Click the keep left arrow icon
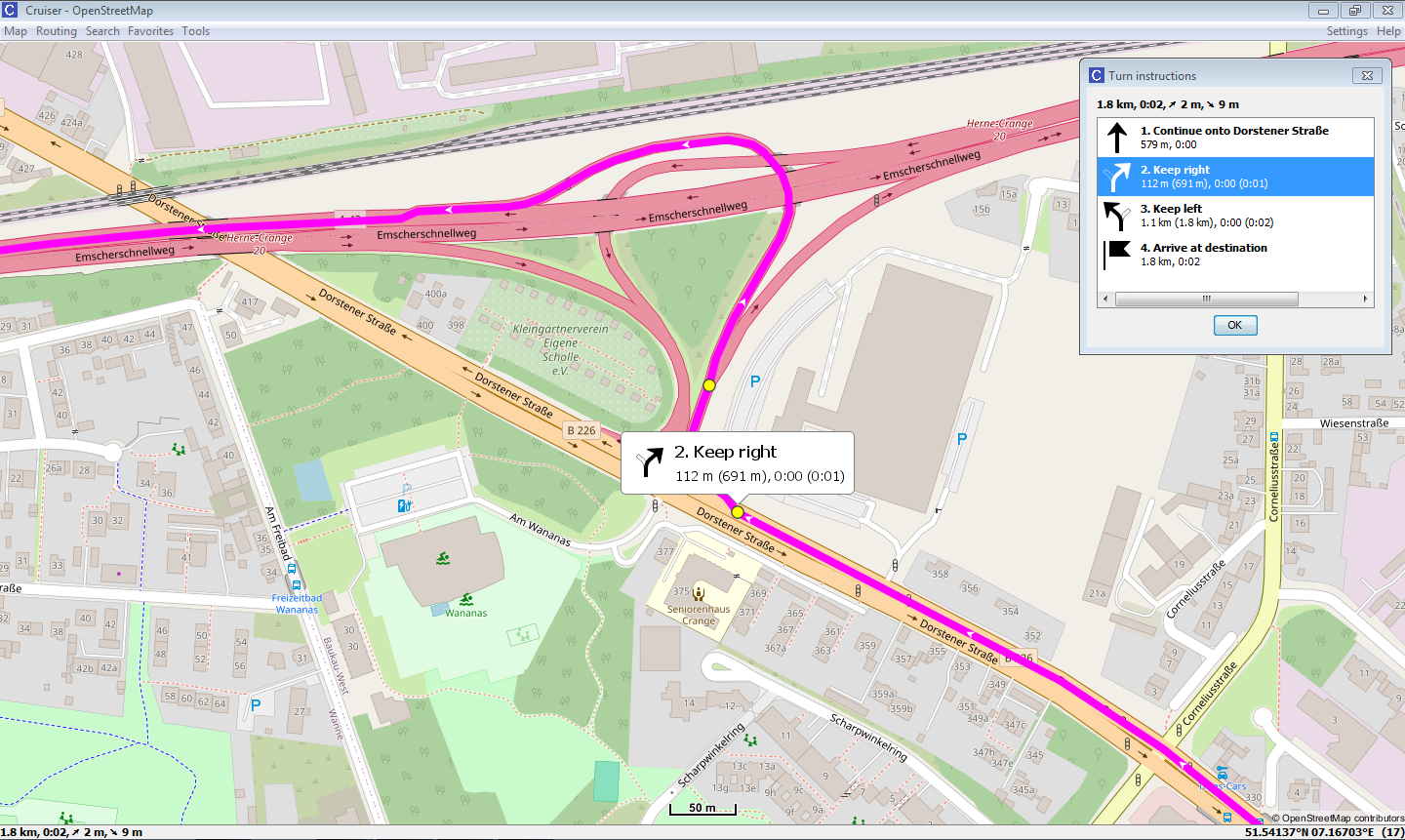Viewport: 1405px width, 840px height. (x=1117, y=216)
